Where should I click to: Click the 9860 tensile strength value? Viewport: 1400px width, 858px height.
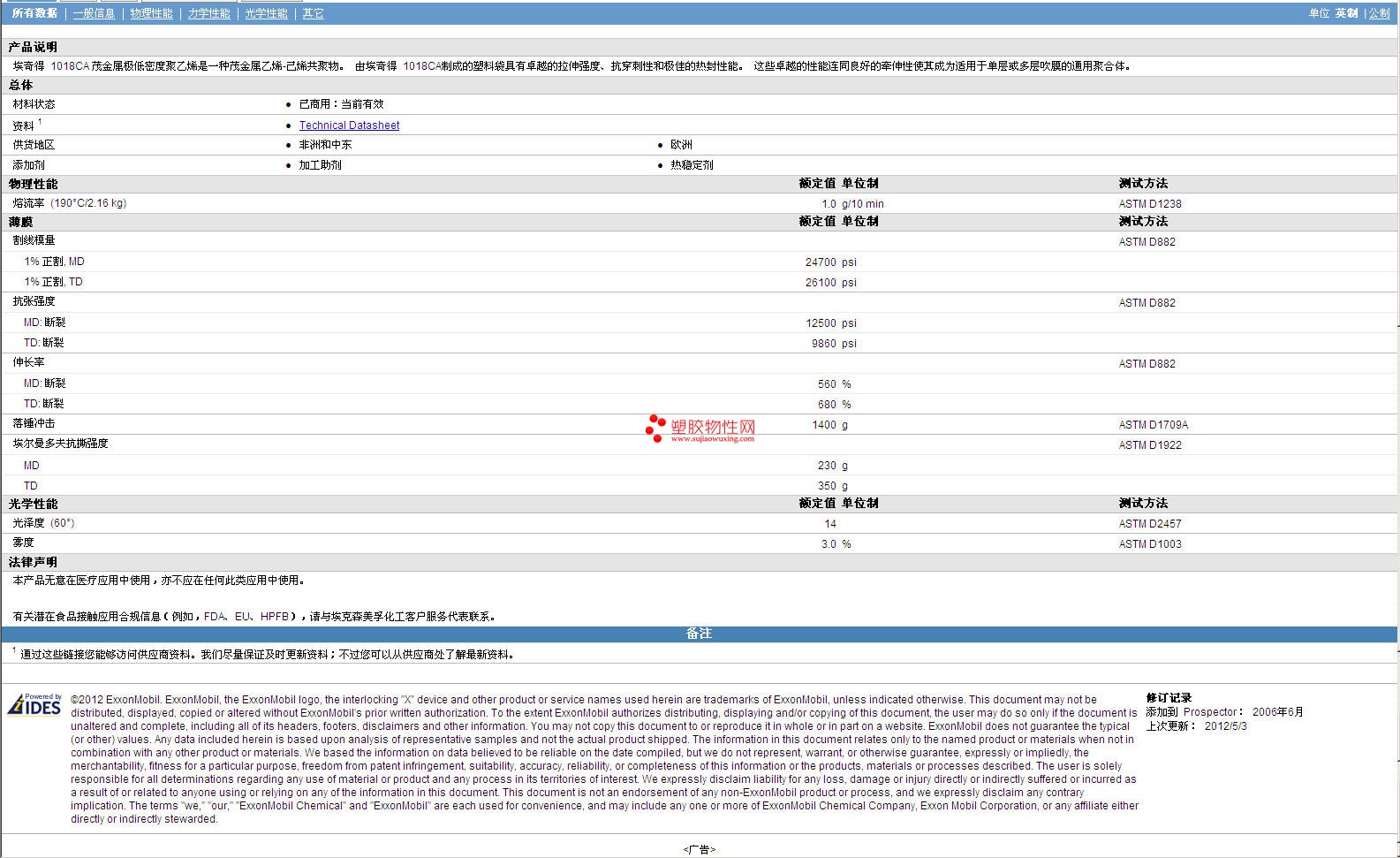point(823,344)
